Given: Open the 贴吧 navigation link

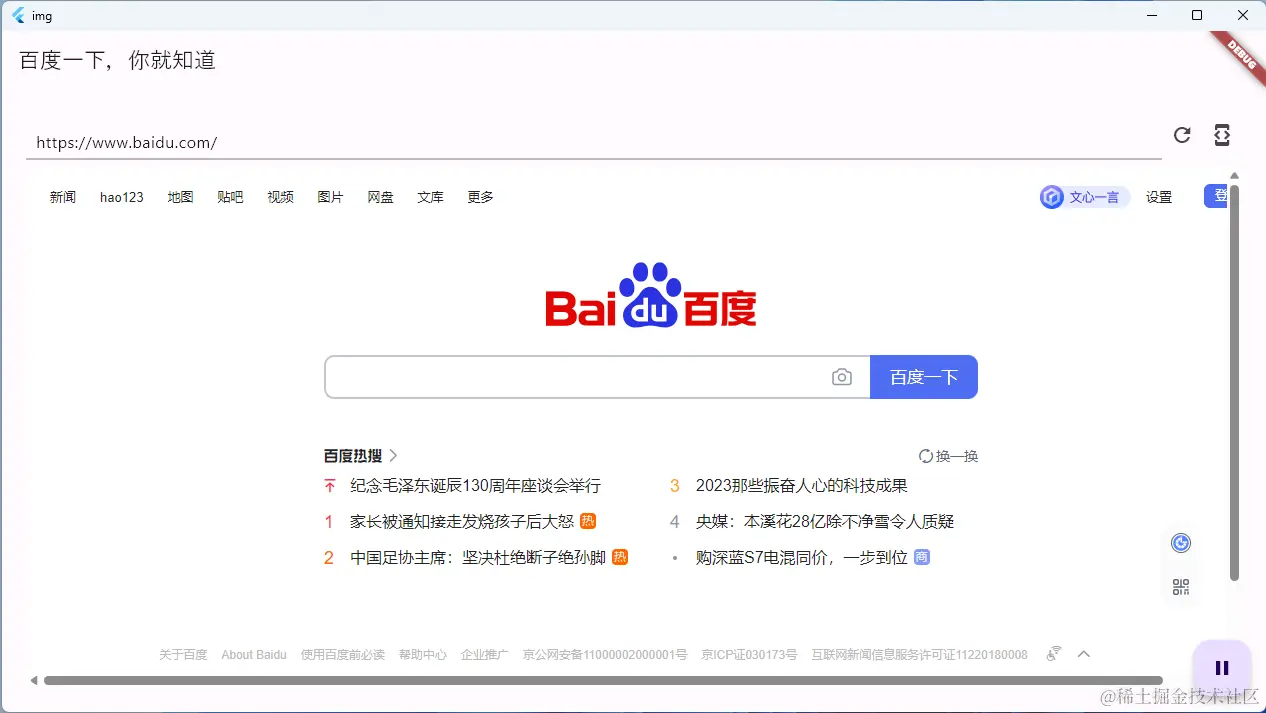Looking at the screenshot, I should click(x=230, y=197).
